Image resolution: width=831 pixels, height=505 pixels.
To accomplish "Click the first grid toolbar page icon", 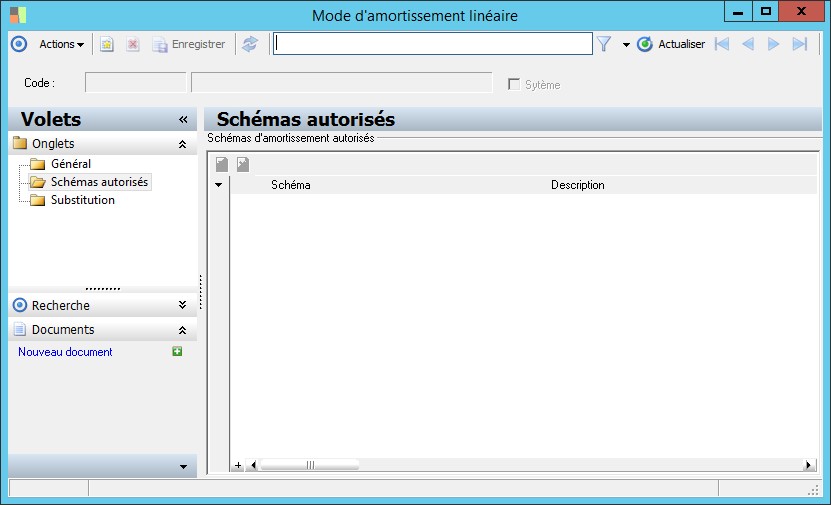I will tap(222, 164).
